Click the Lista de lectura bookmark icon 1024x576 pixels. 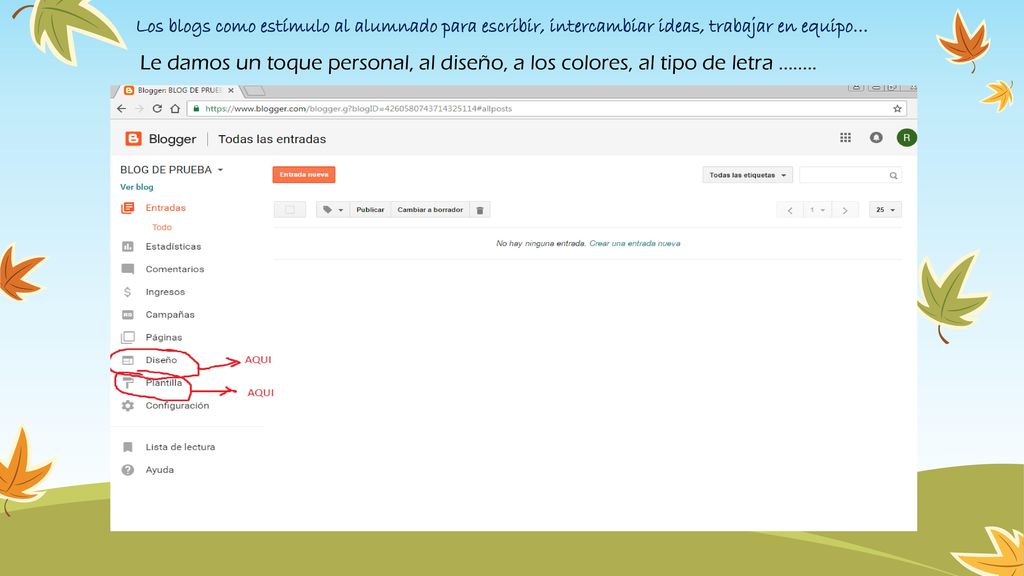(127, 447)
